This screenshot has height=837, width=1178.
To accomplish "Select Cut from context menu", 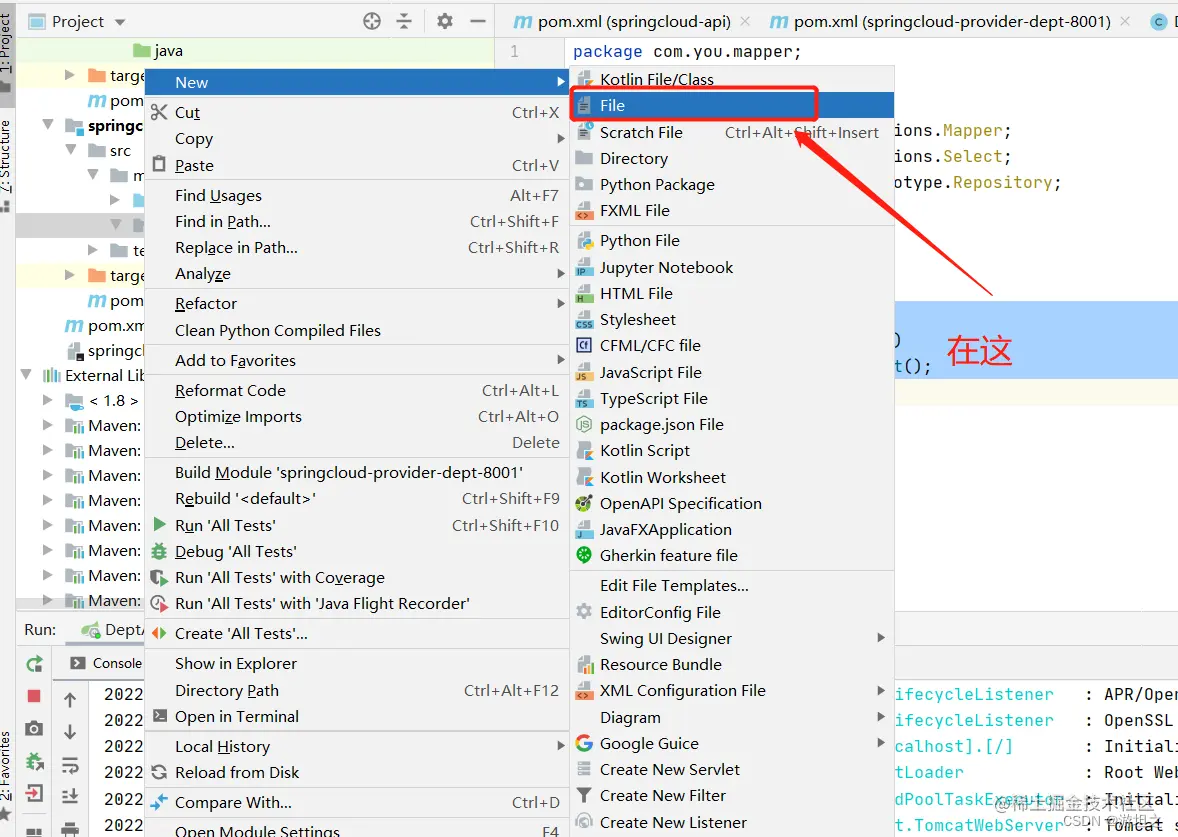I will tap(357, 113).
